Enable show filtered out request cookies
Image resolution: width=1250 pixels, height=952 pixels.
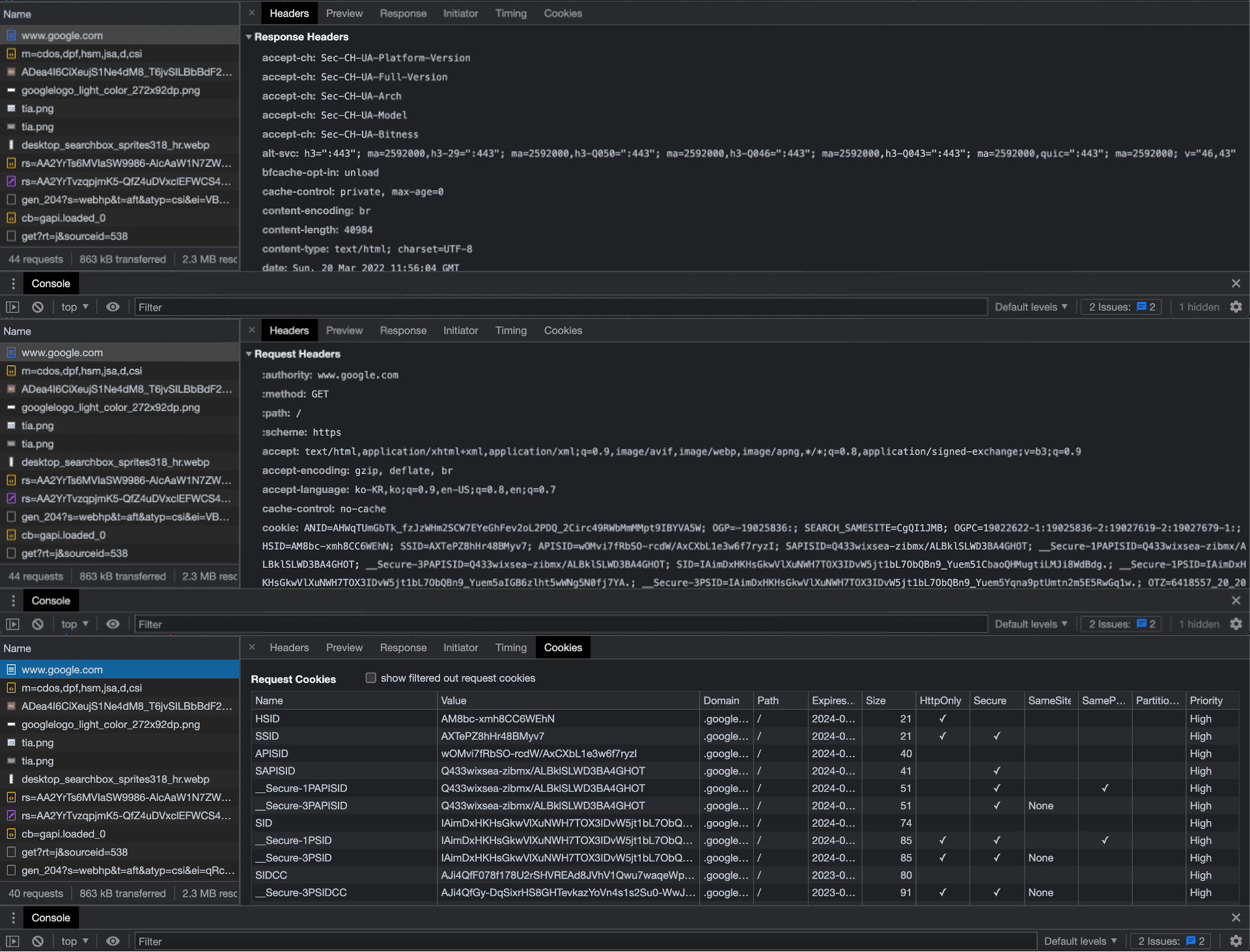coord(371,678)
